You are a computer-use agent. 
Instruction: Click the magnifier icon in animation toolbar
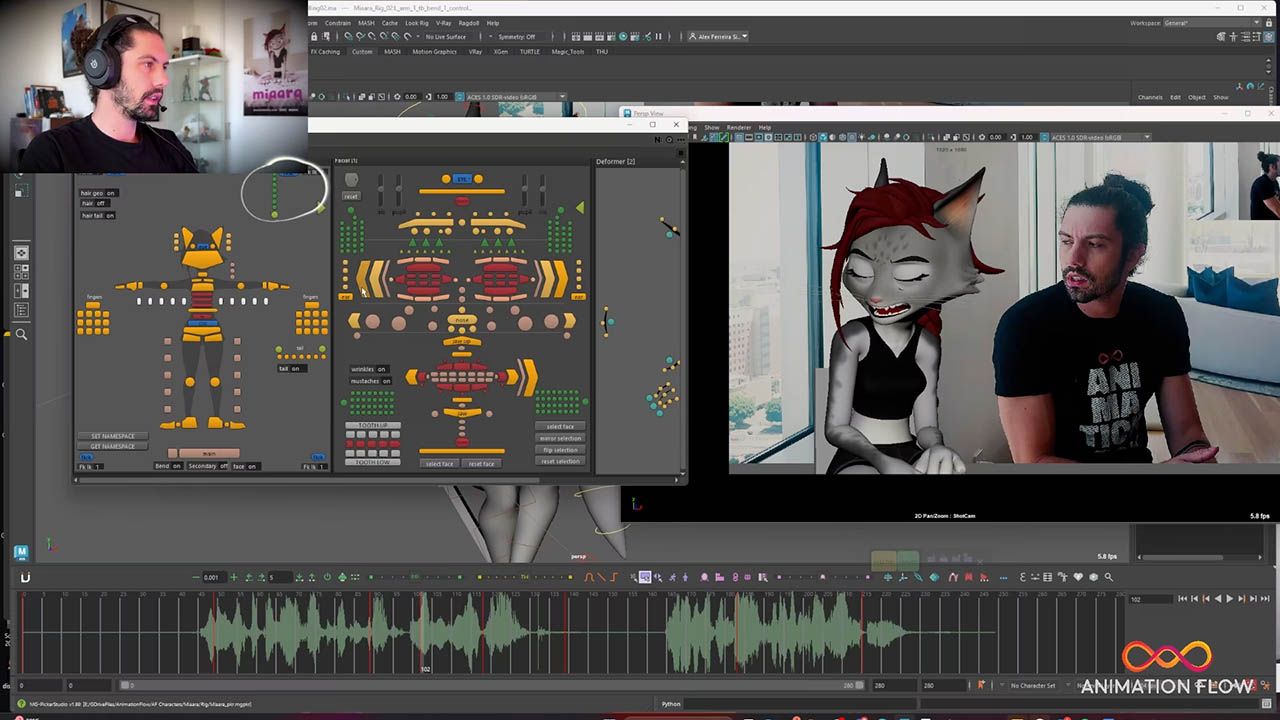point(1108,577)
